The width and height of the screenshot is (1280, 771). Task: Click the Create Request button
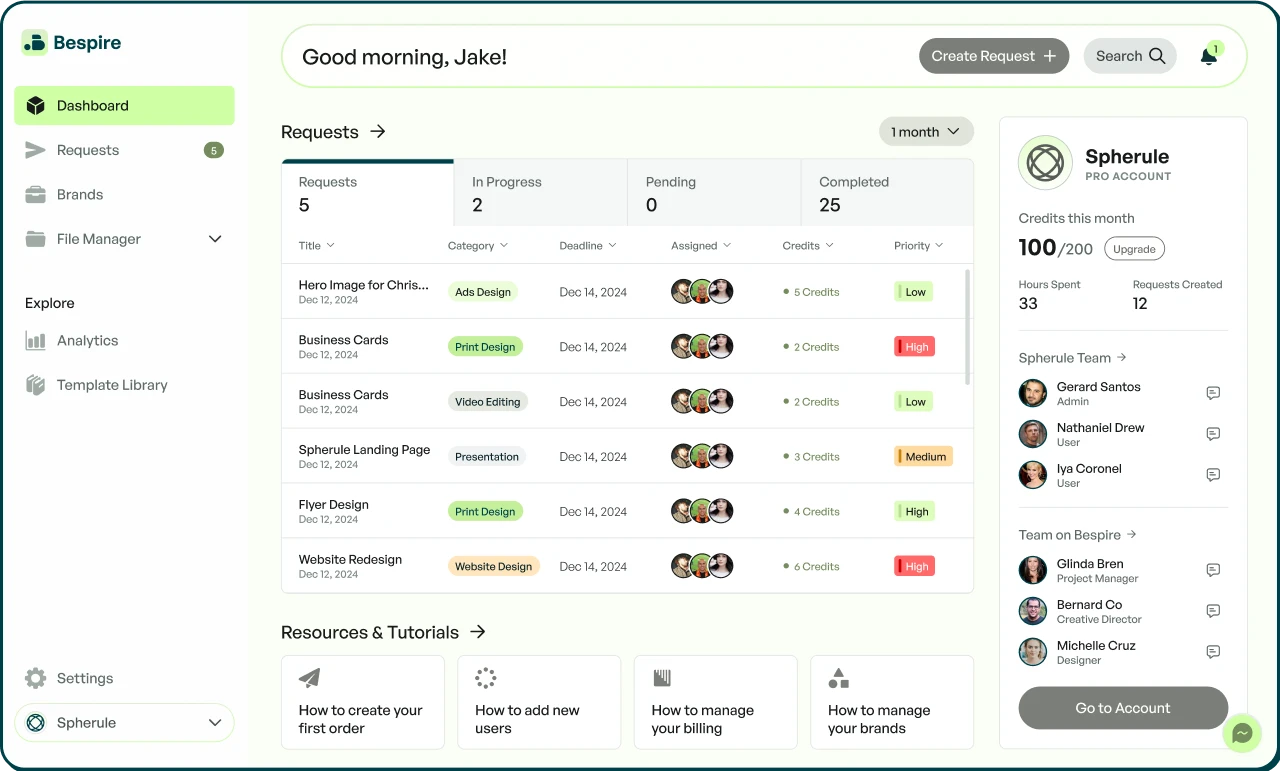tap(993, 56)
